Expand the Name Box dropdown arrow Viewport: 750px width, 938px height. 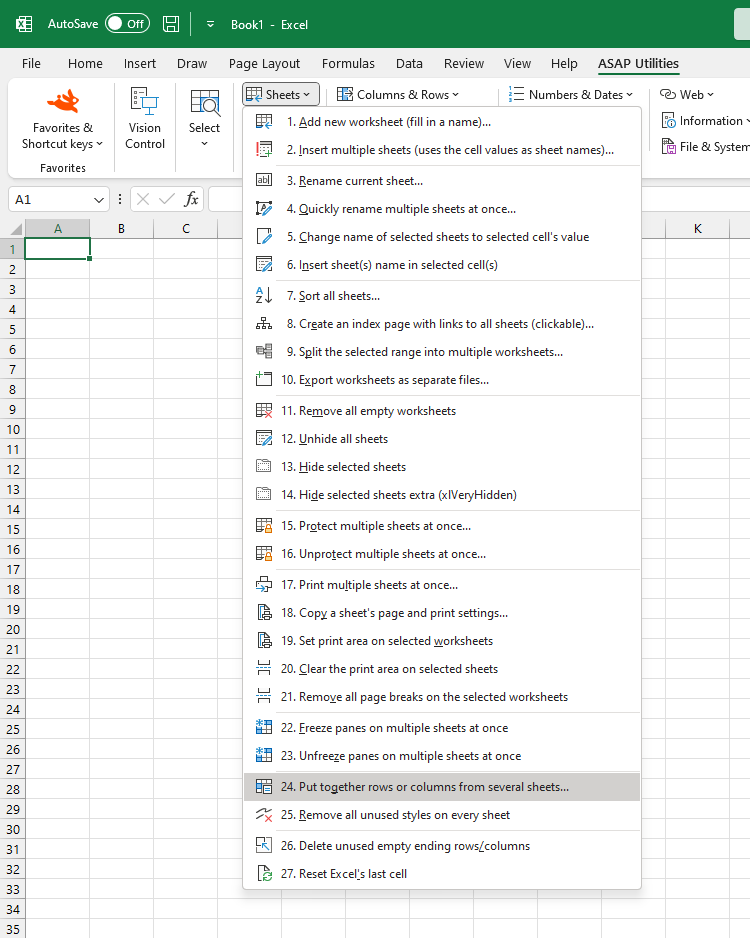click(99, 200)
